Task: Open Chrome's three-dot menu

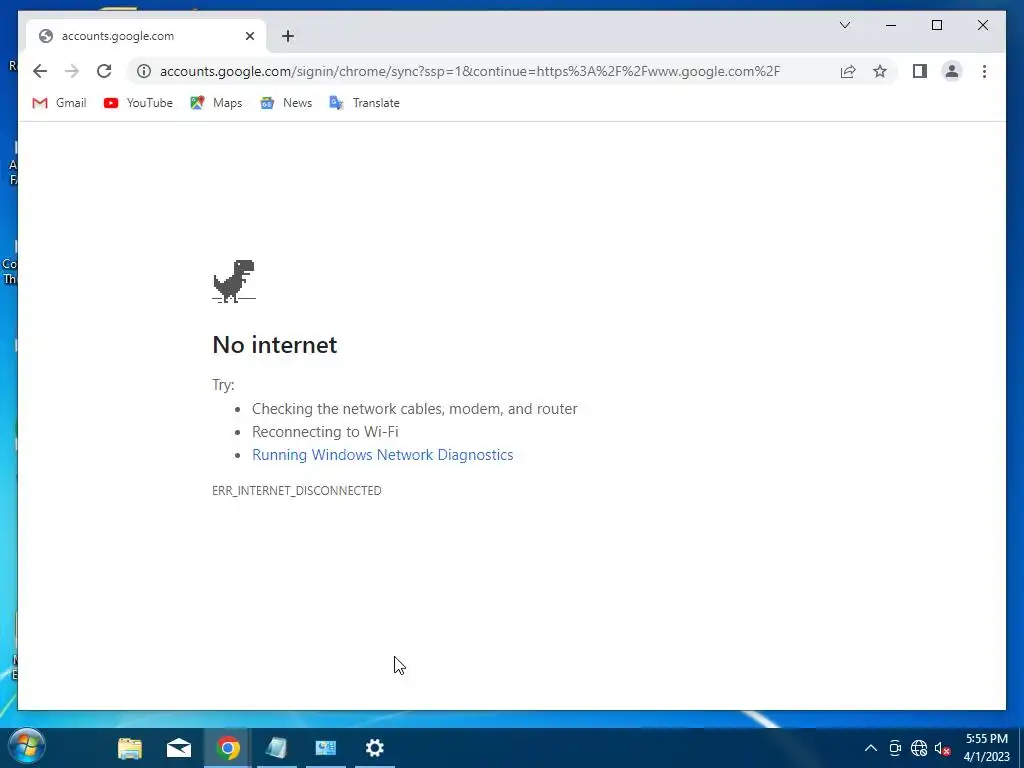Action: pos(984,71)
